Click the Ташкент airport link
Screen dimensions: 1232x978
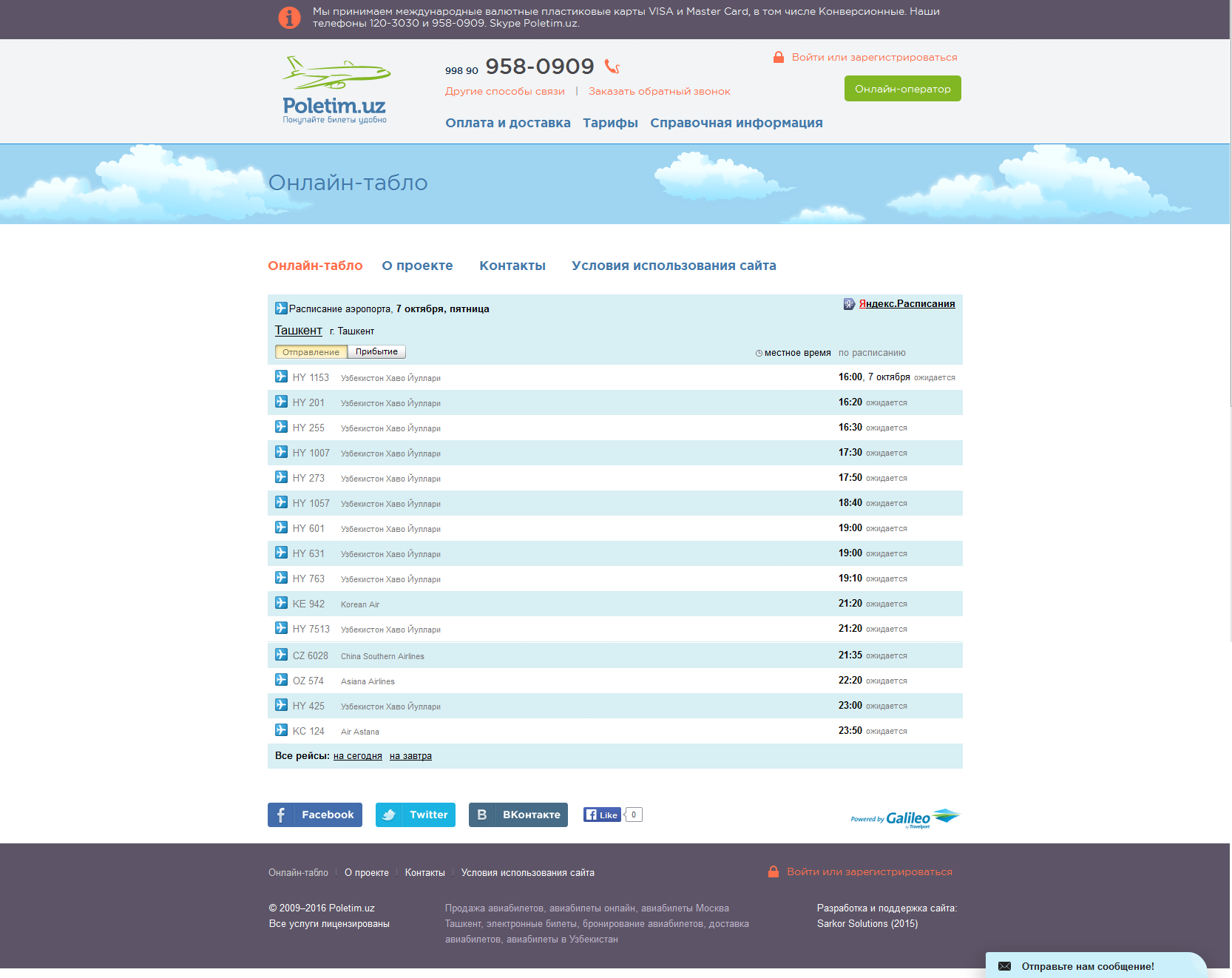click(x=299, y=330)
